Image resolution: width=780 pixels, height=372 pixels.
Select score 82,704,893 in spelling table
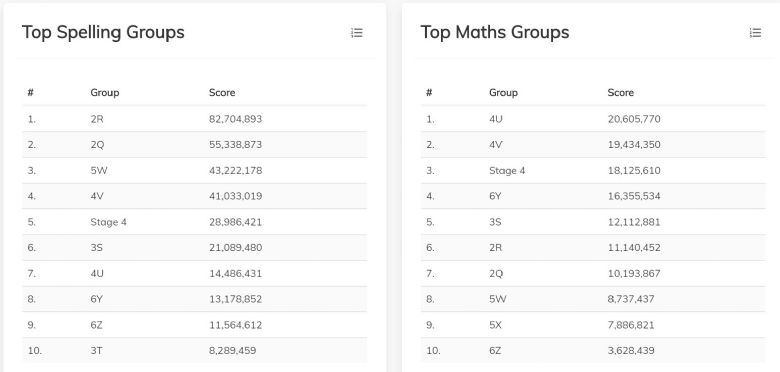pos(235,119)
